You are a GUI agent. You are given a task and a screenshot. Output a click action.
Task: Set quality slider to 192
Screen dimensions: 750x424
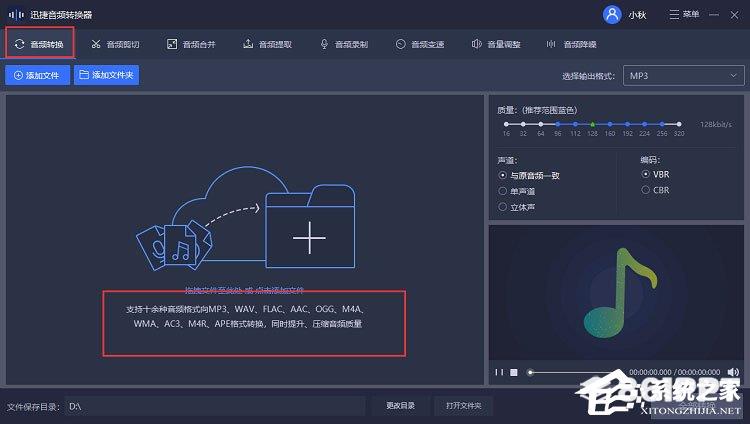click(x=627, y=124)
